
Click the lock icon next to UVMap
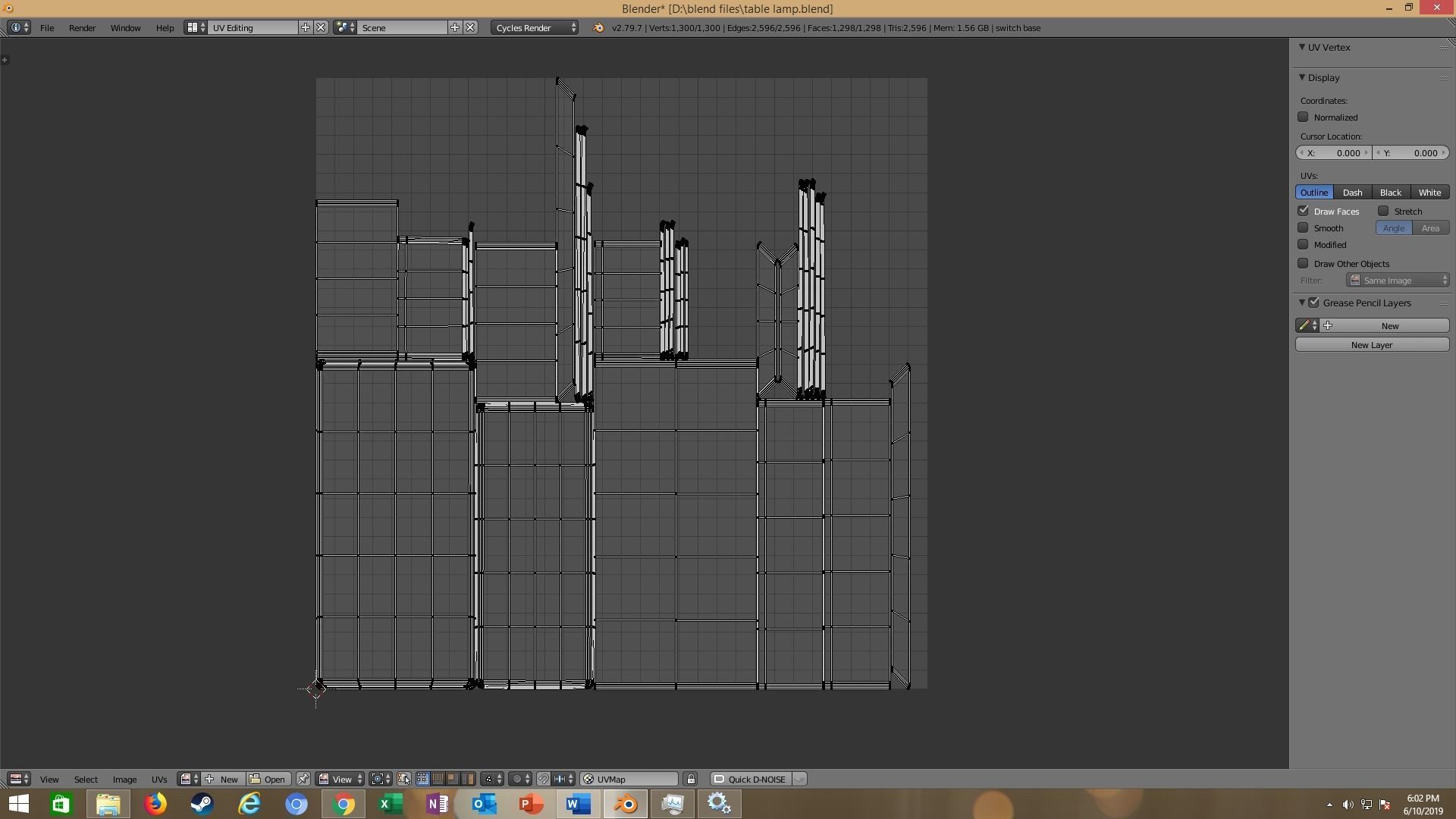point(690,779)
